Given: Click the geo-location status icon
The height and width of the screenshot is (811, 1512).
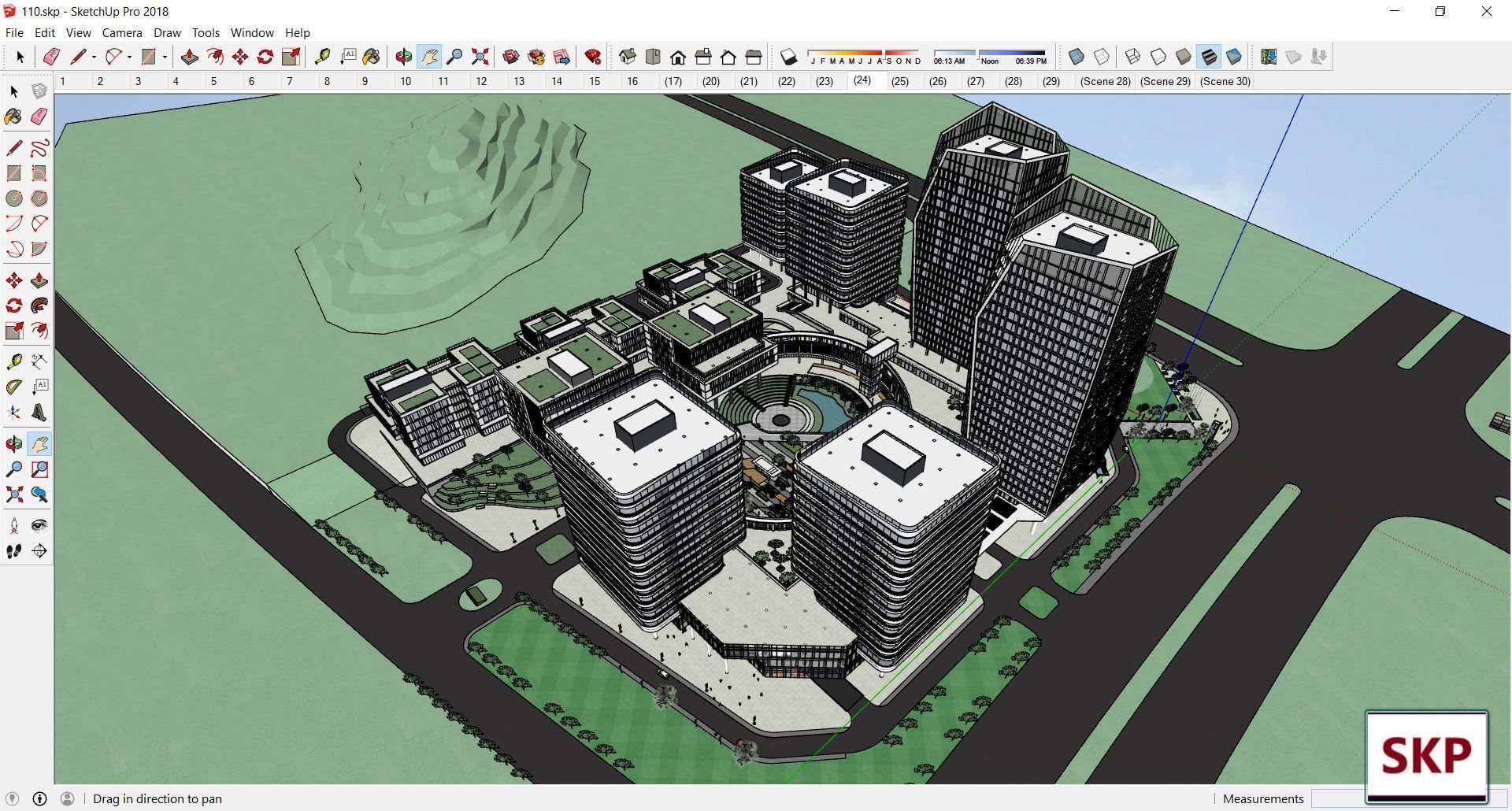Looking at the screenshot, I should [x=12, y=798].
